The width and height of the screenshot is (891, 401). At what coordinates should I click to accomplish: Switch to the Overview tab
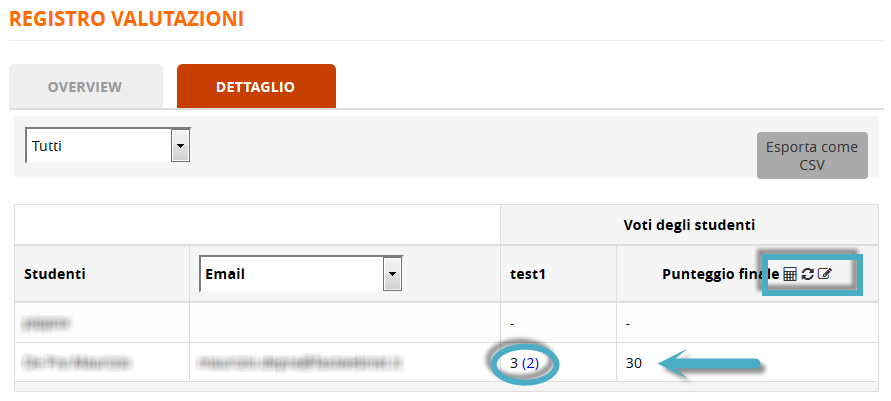(x=85, y=87)
